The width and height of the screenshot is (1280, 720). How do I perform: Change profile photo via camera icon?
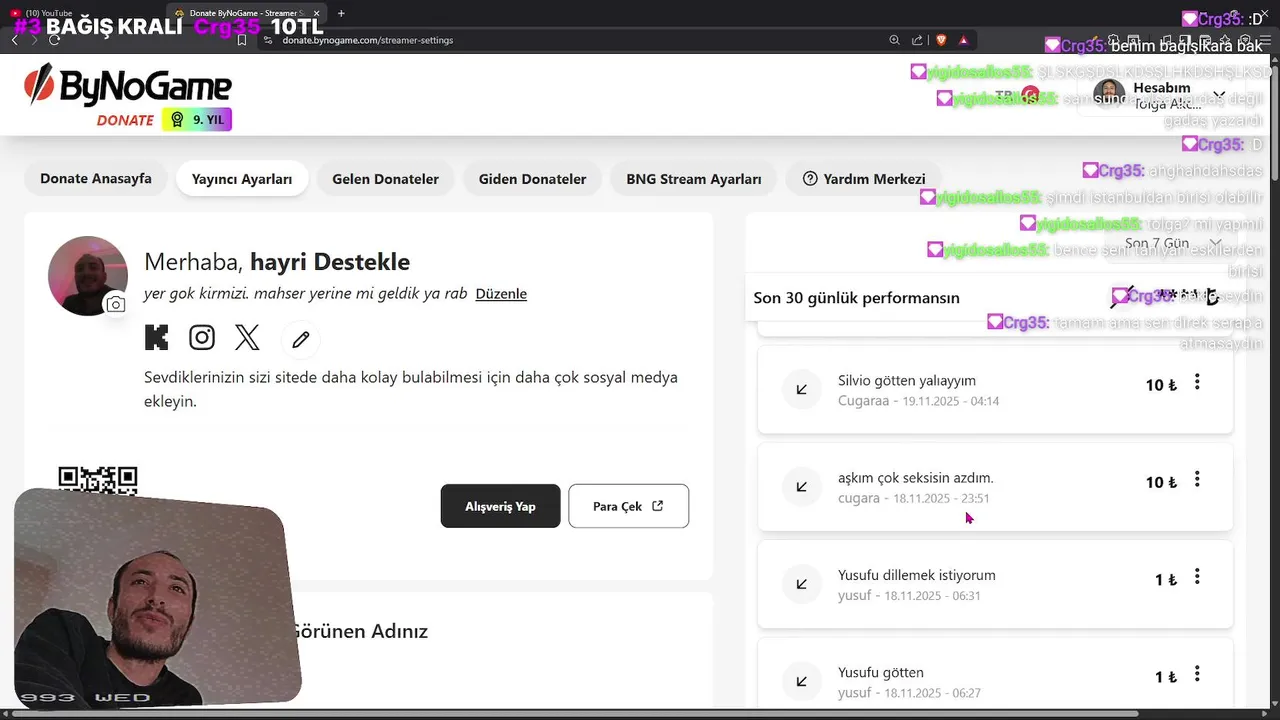click(x=116, y=304)
